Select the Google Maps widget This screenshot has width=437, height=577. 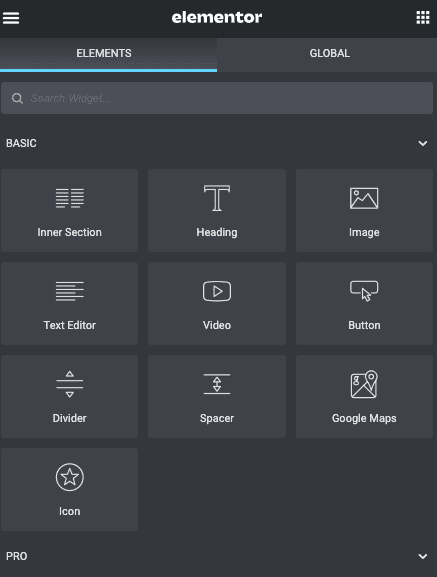click(364, 396)
